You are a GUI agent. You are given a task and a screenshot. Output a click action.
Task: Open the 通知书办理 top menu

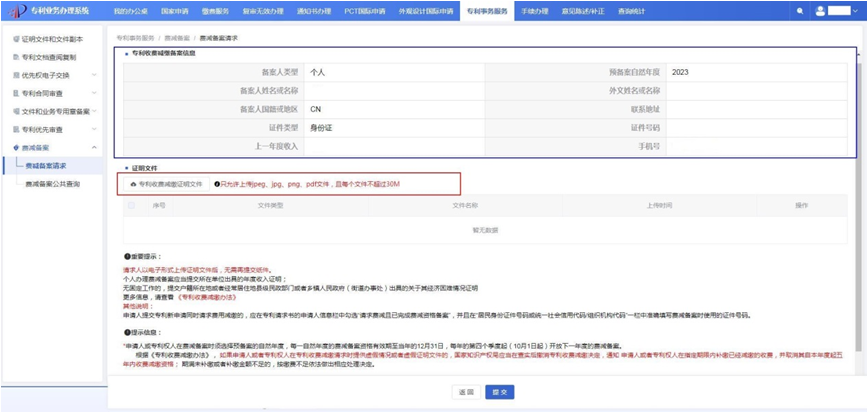tap(314, 11)
